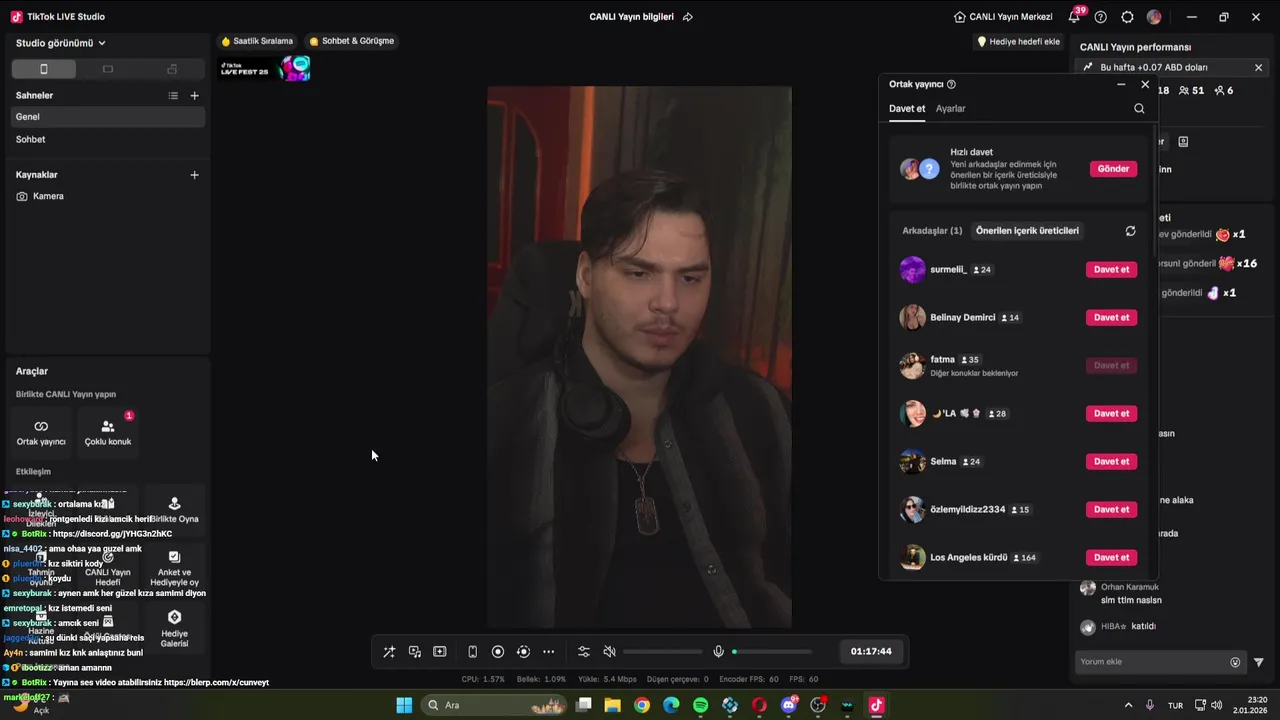Select the landscape layout view
The width and height of the screenshot is (1280, 720).
(x=108, y=69)
